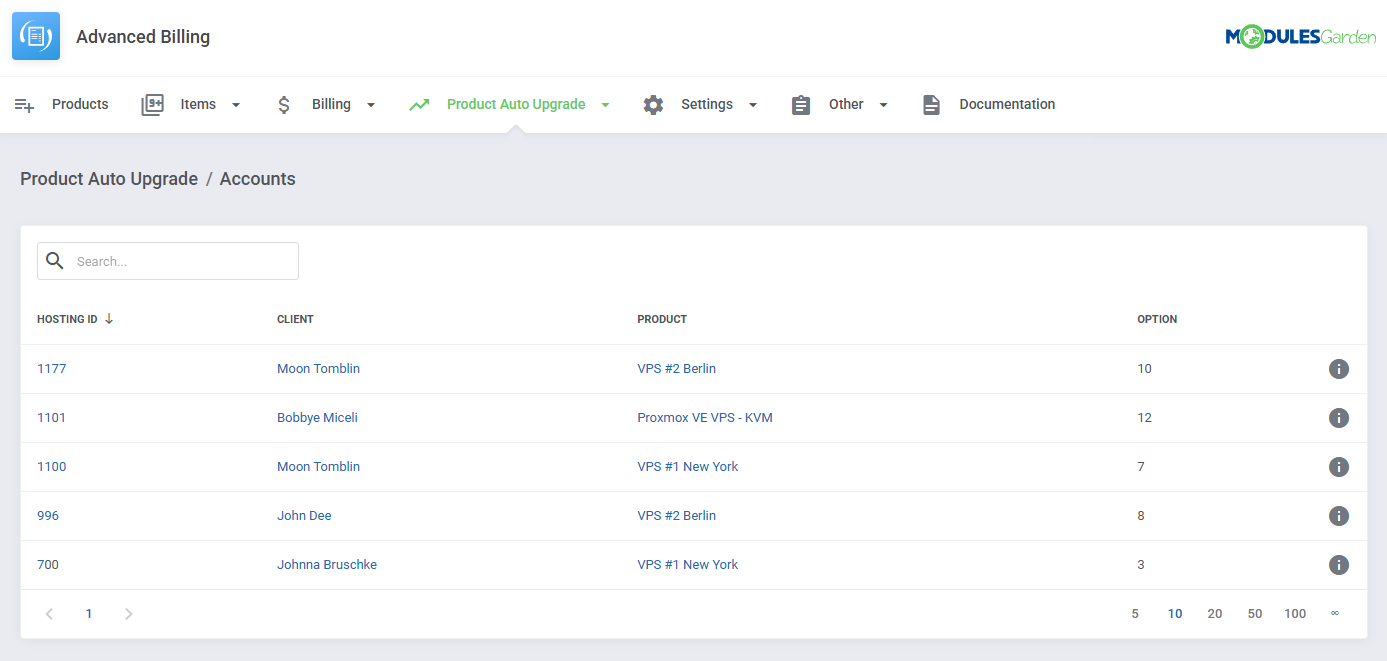The image size is (1387, 661).
Task: Click the Advanced Billing app logo
Action: (x=35, y=35)
